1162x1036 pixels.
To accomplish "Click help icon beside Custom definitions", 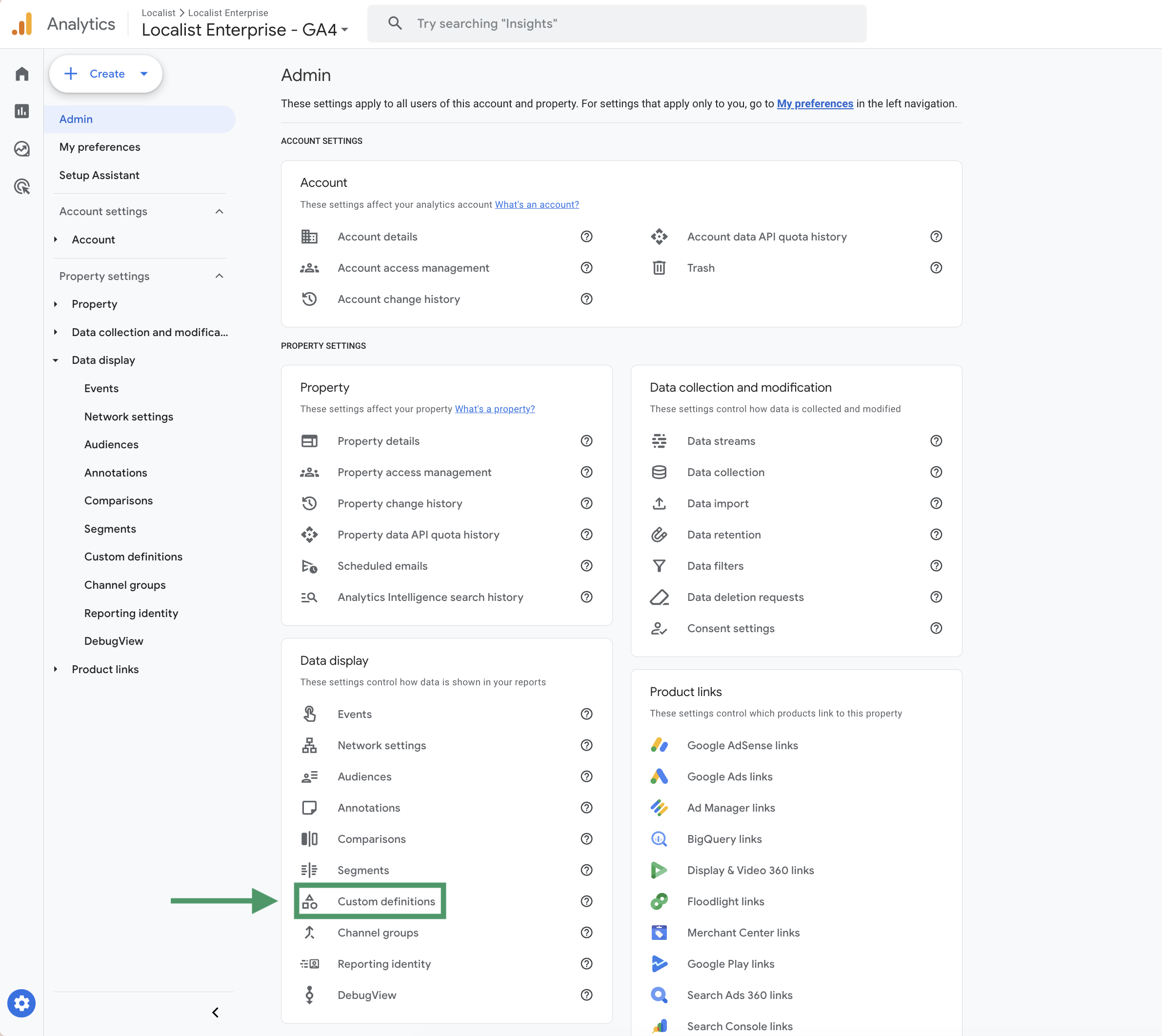I will [x=586, y=901].
